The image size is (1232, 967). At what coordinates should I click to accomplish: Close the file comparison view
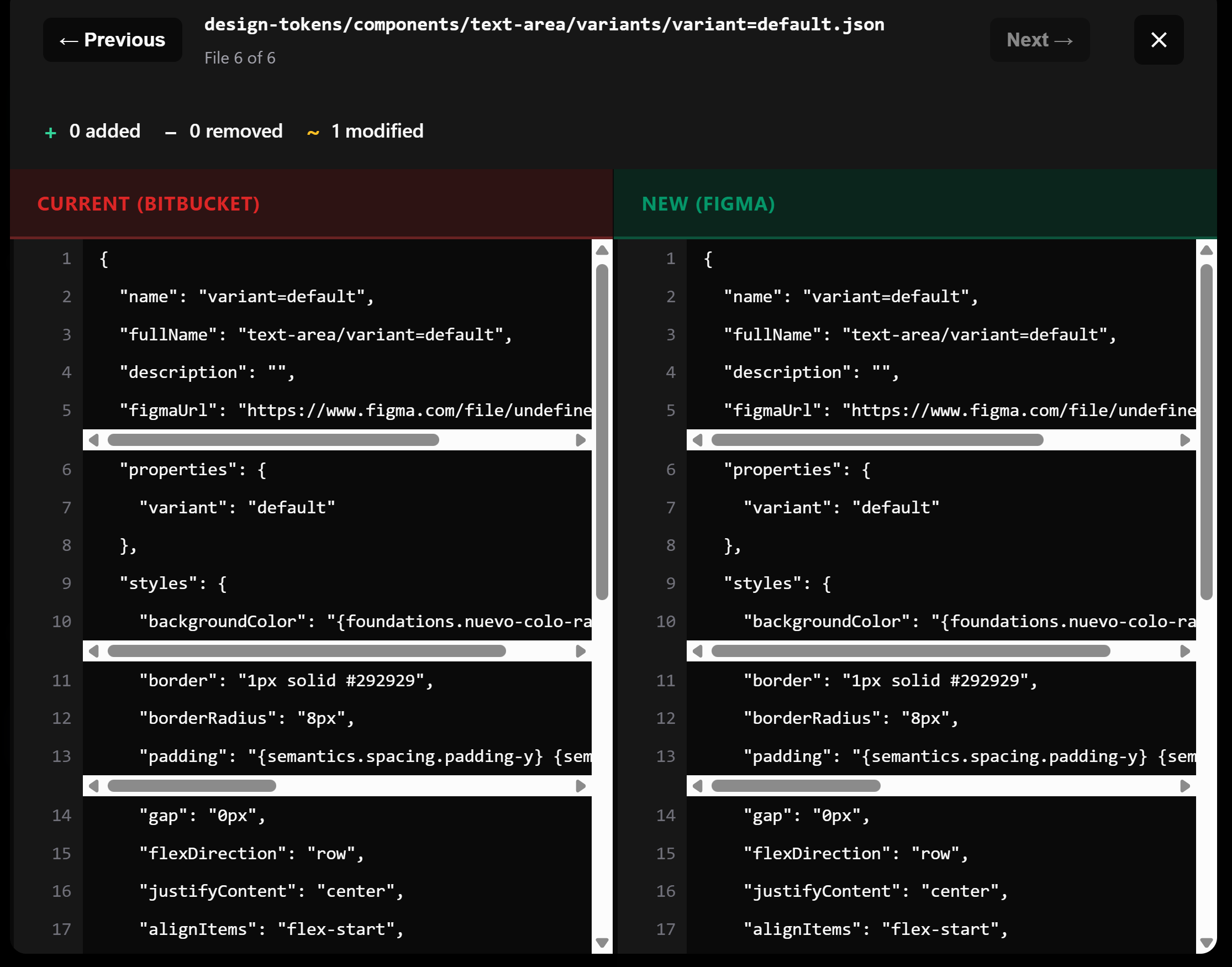point(1159,40)
